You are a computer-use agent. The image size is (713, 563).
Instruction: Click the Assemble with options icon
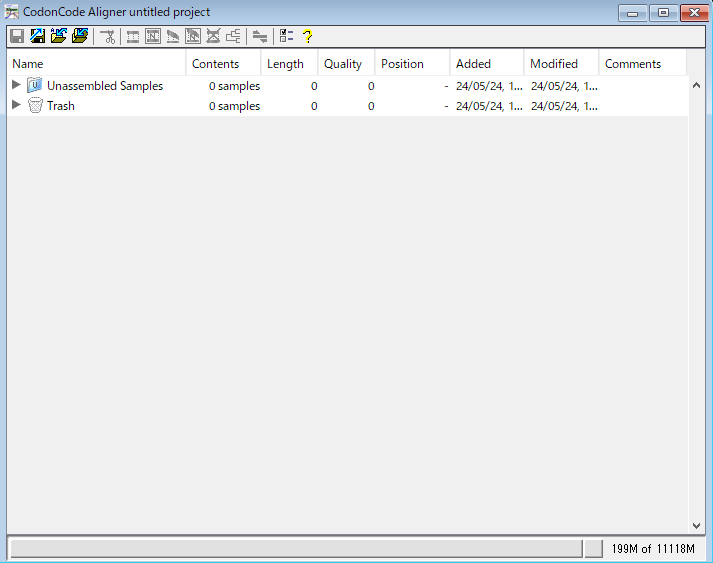coord(153,36)
